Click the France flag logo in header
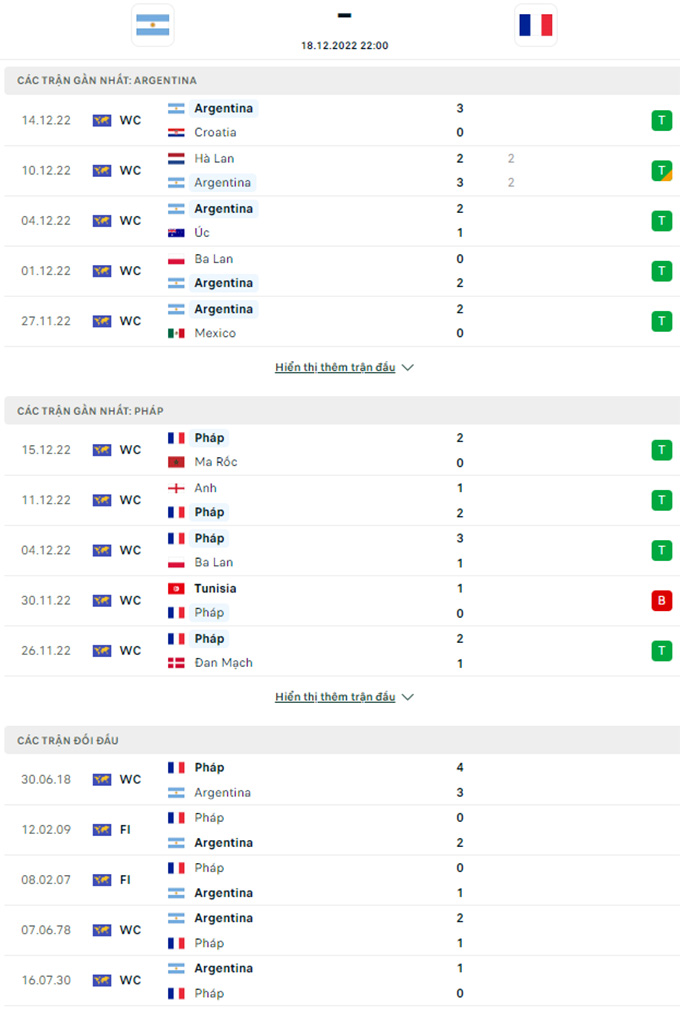680x1016 pixels. click(535, 25)
